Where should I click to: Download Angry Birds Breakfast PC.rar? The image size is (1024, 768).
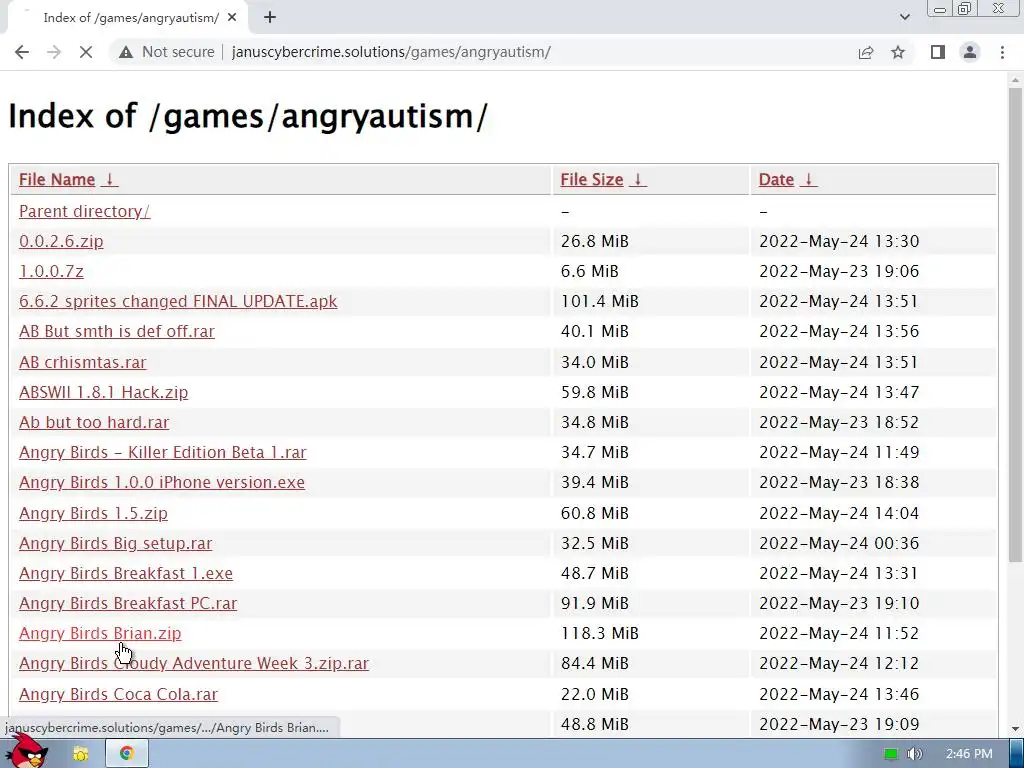127,603
